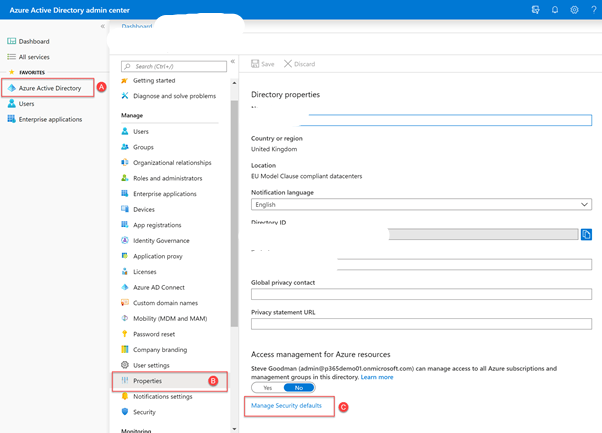The height and width of the screenshot is (433, 602).
Task: Copy the Directory ID
Action: click(586, 234)
